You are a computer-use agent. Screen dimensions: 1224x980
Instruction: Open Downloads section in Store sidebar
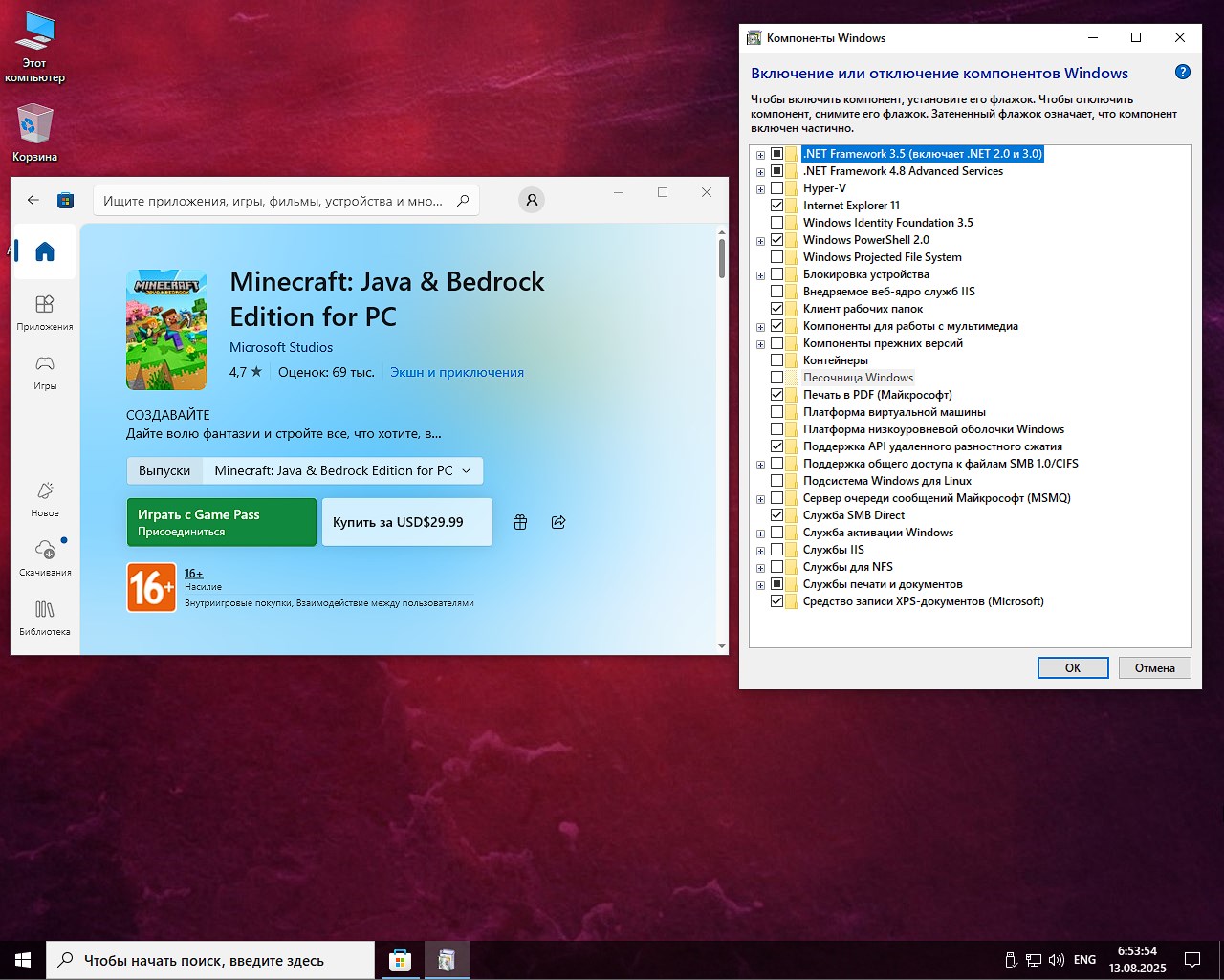[x=45, y=558]
